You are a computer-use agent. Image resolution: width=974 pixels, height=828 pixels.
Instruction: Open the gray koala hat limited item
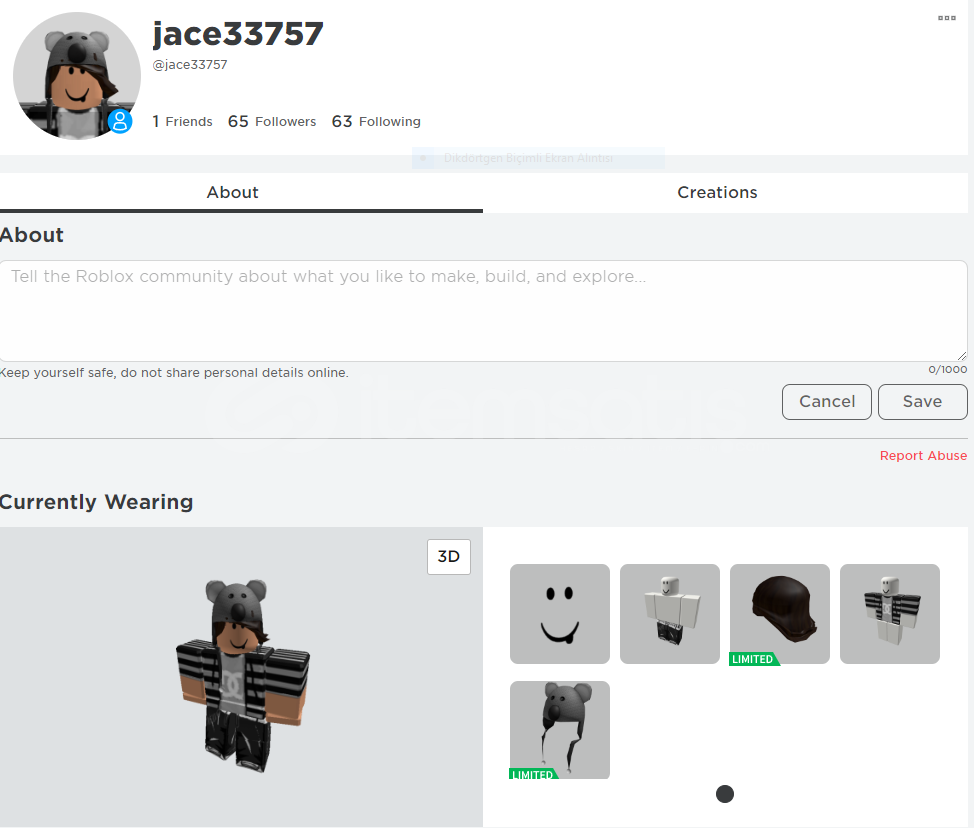(560, 730)
